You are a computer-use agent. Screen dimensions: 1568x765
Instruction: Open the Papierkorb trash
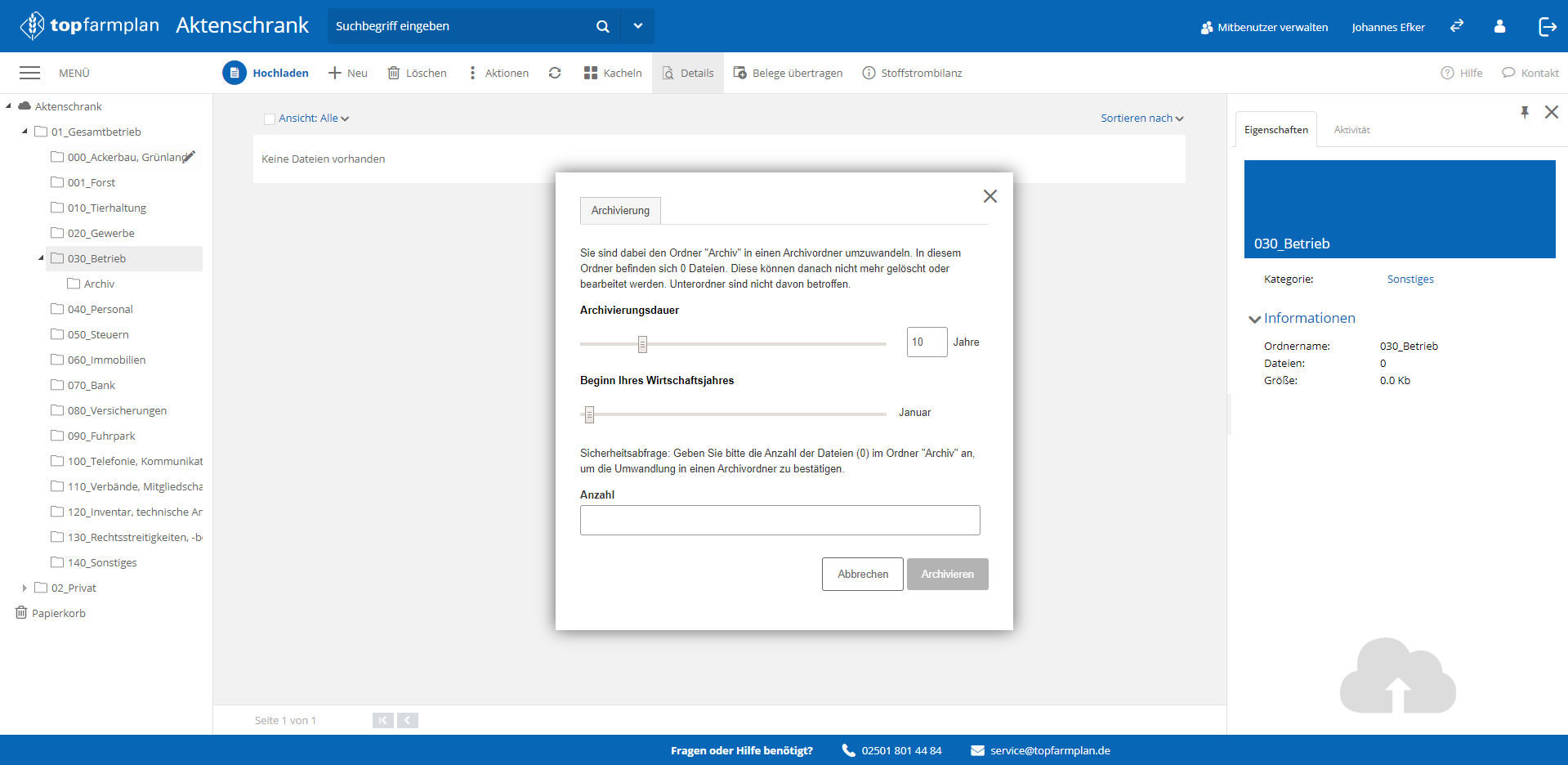(x=51, y=613)
